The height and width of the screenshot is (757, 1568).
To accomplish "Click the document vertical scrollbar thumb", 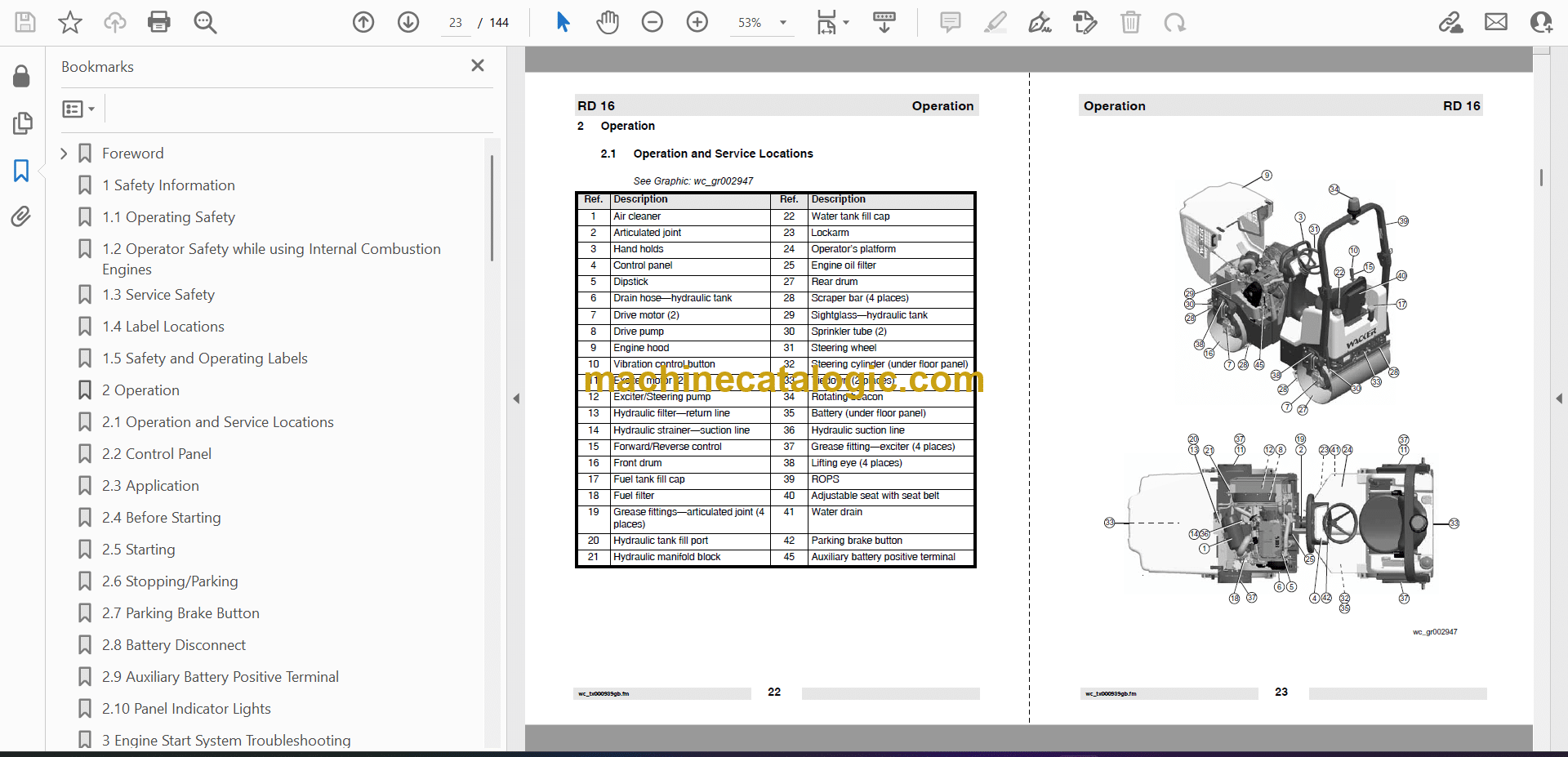I will [1541, 178].
